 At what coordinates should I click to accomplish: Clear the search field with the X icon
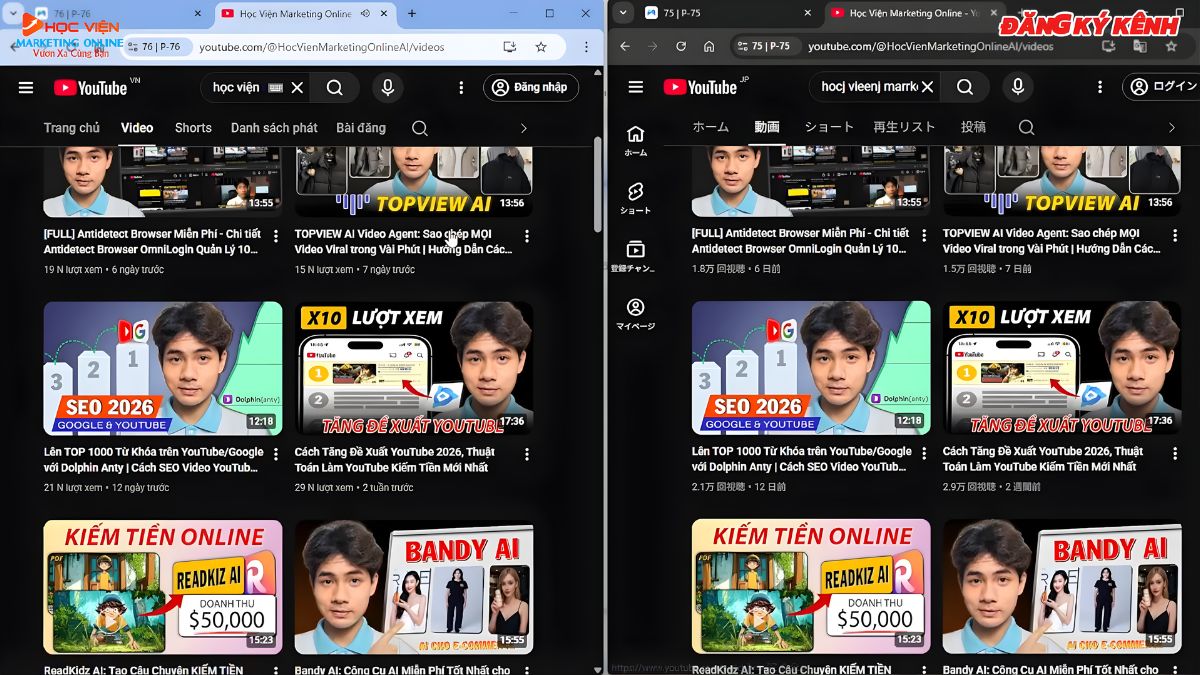tap(295, 87)
